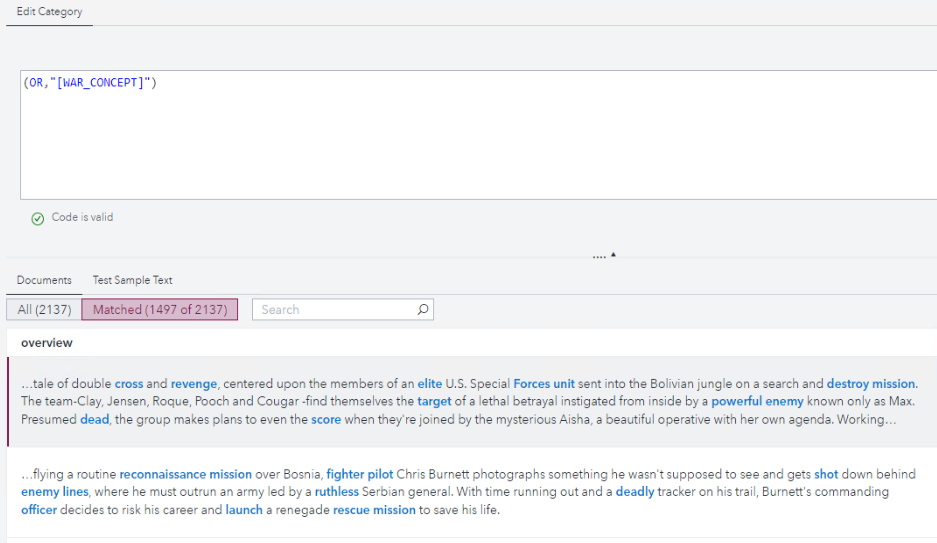Select the Edit Category tab
Image resolution: width=937 pixels, height=543 pixels.
pos(49,12)
